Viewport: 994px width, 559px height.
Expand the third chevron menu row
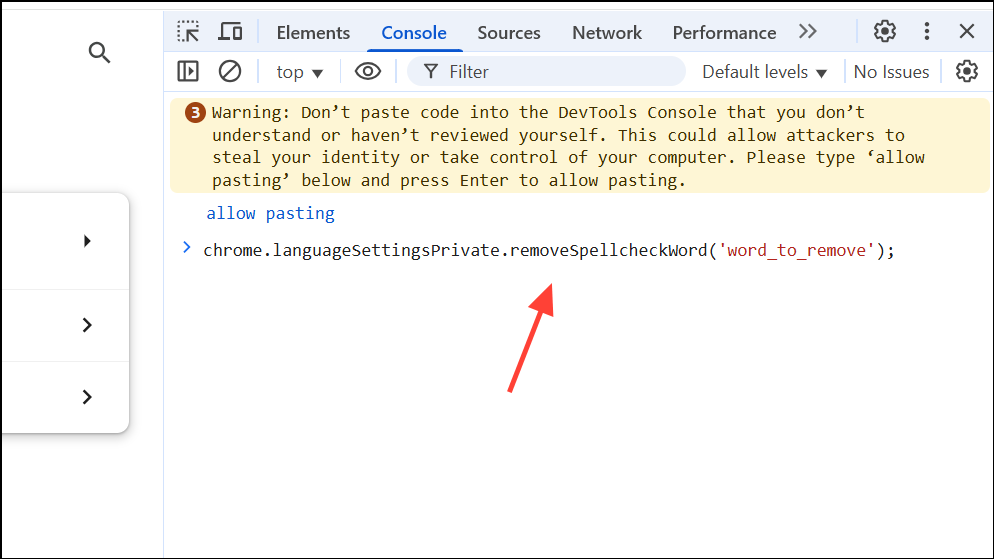tap(87, 397)
